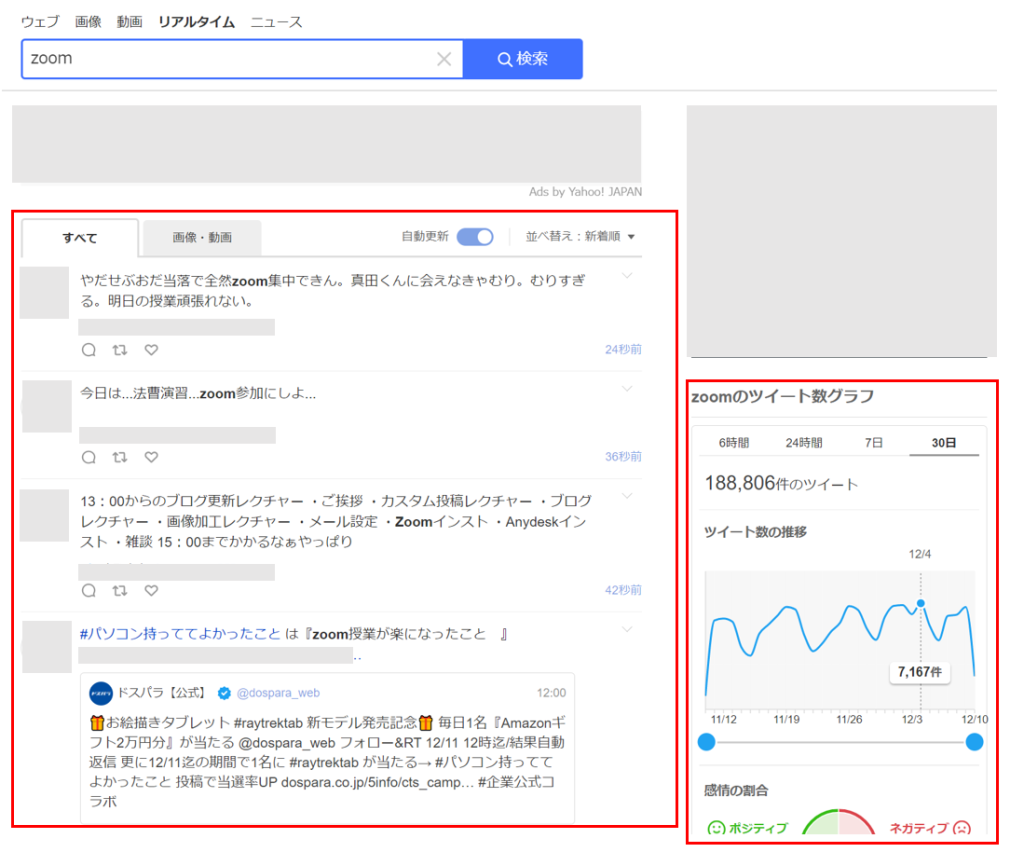Toggle the 自動更新 auto-update switch

pos(475,236)
